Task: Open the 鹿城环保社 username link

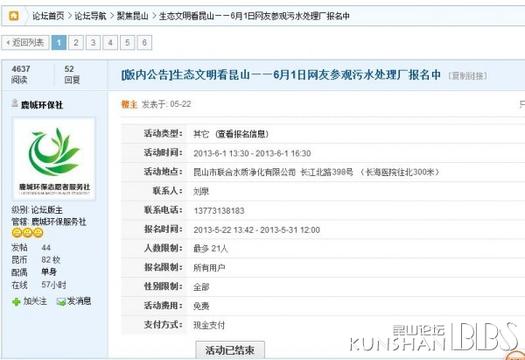Action: (42, 105)
